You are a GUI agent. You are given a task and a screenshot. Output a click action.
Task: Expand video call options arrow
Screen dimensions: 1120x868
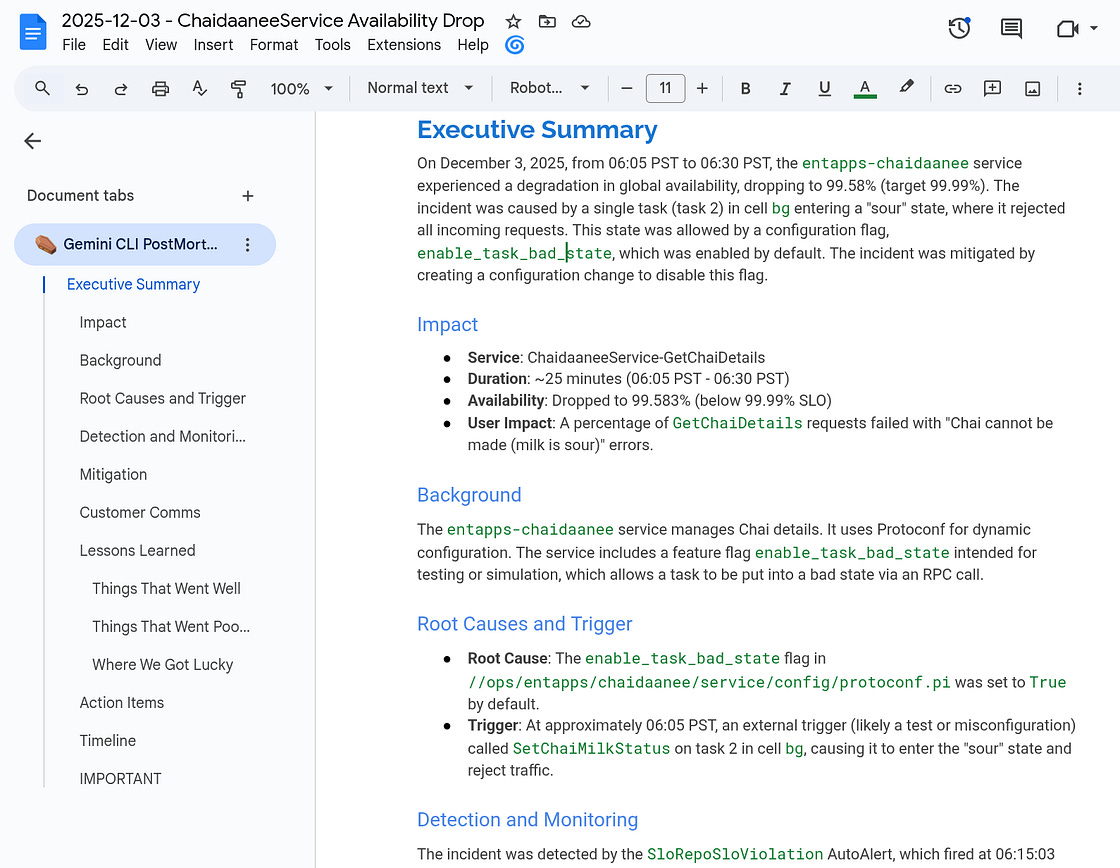point(1094,29)
